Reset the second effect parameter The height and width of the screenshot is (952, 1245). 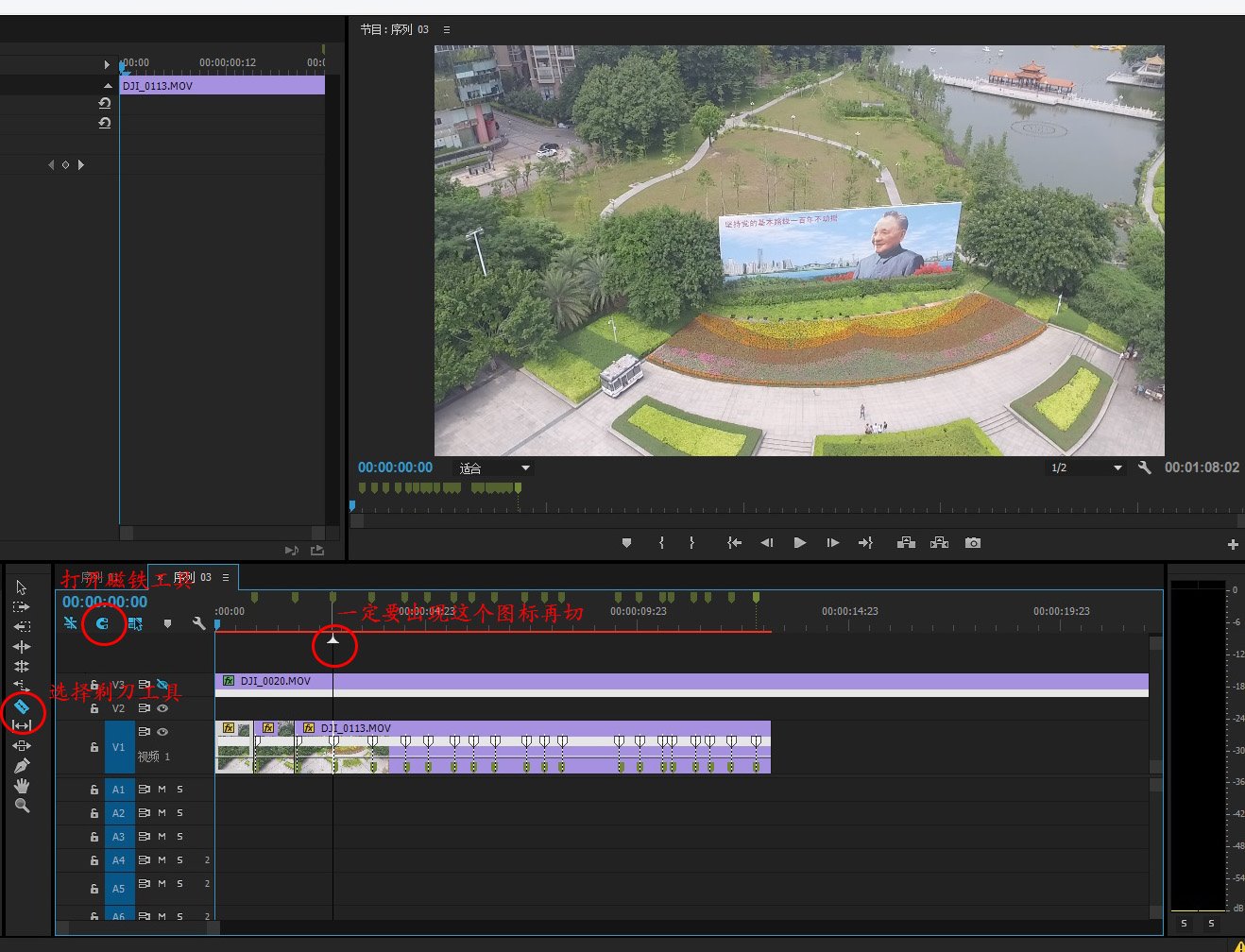[x=105, y=123]
